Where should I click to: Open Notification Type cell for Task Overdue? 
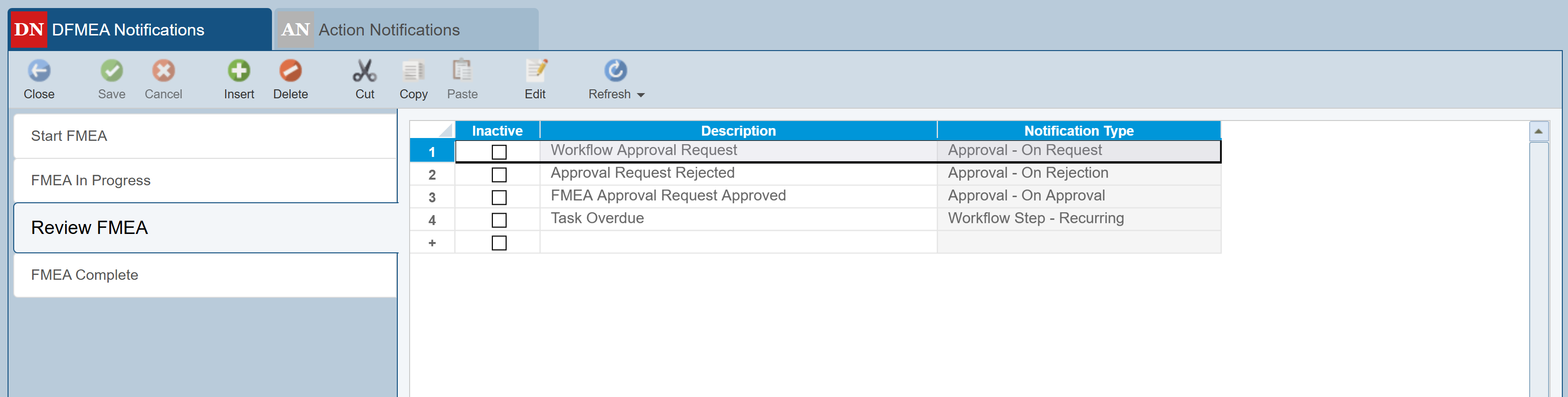pos(1078,219)
